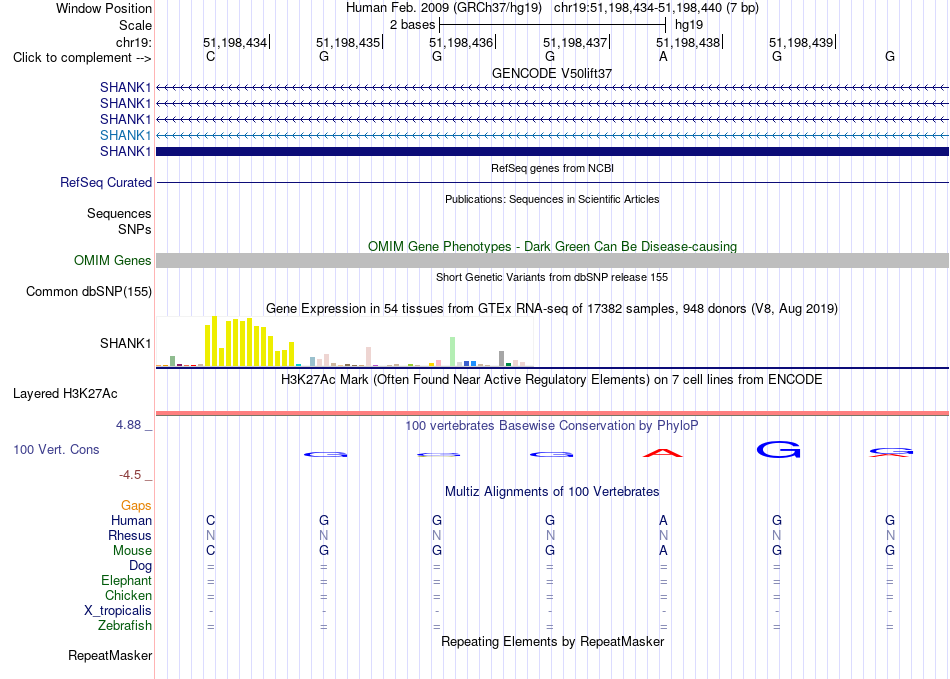950x679 pixels.
Task: Click the Window Position label
Action: tap(104, 8)
